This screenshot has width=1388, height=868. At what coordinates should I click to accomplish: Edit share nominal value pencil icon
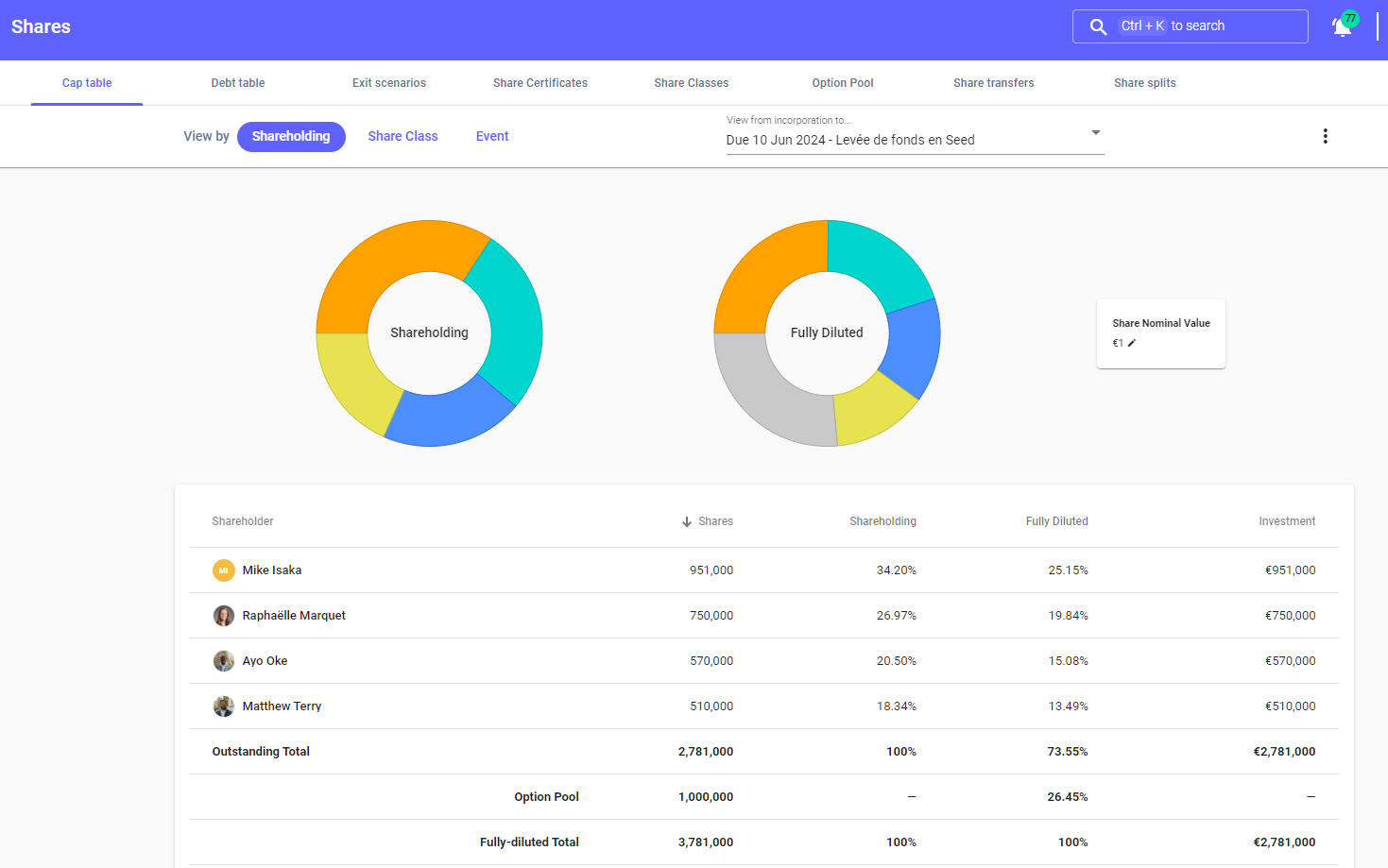click(1132, 343)
